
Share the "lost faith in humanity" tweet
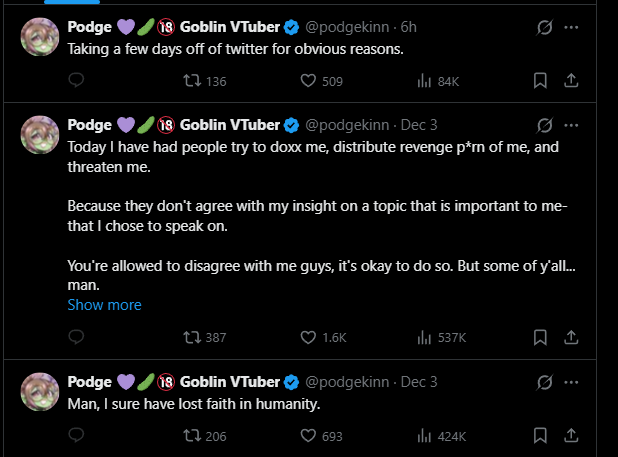pos(572,436)
